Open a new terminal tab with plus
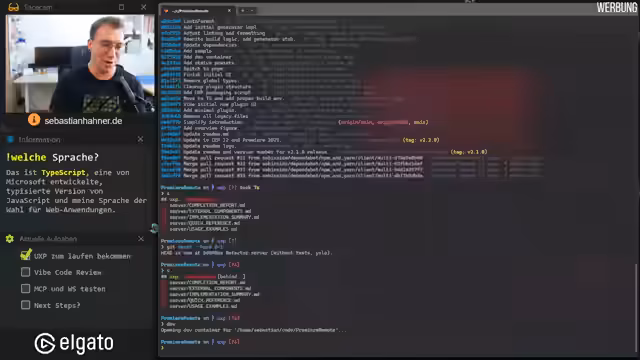This screenshot has height=360, width=640. click(242, 11)
